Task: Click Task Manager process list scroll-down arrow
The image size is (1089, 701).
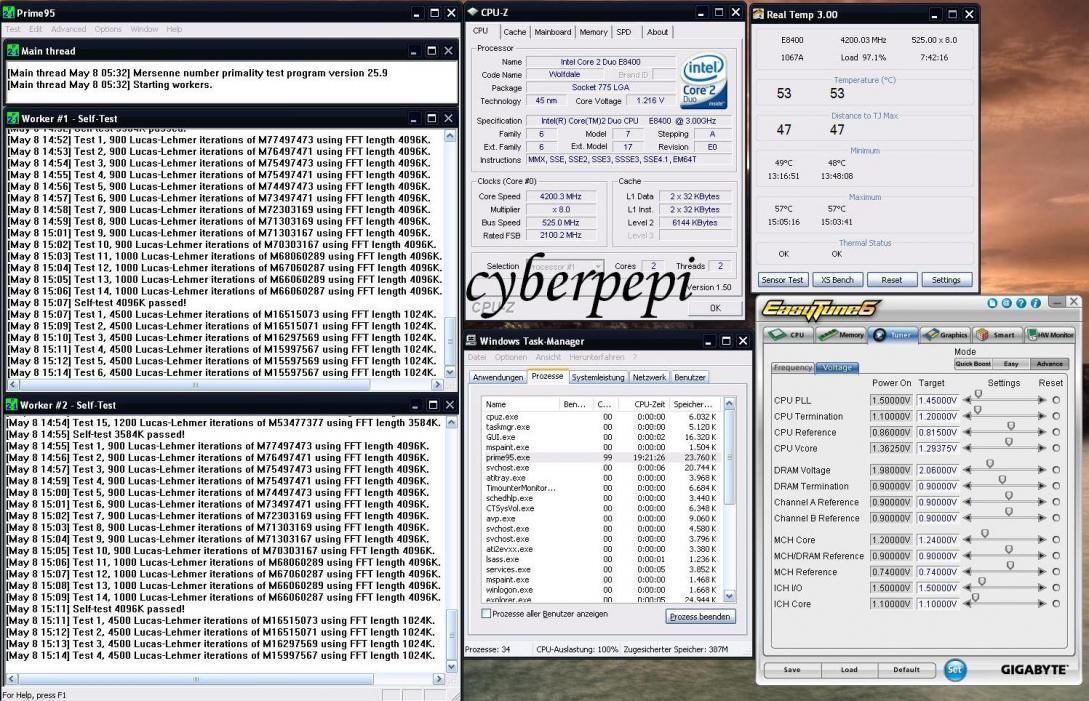Action: click(729, 596)
